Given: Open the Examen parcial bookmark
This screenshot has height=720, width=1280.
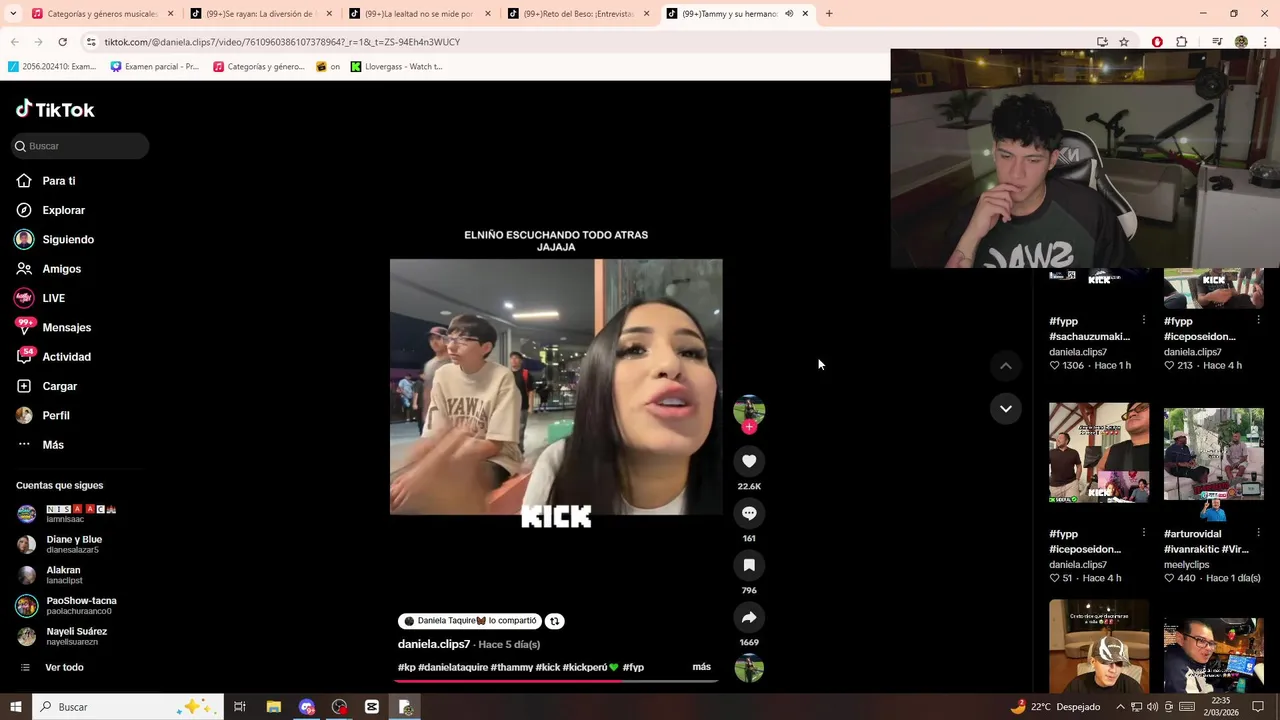Looking at the screenshot, I should coord(155,67).
